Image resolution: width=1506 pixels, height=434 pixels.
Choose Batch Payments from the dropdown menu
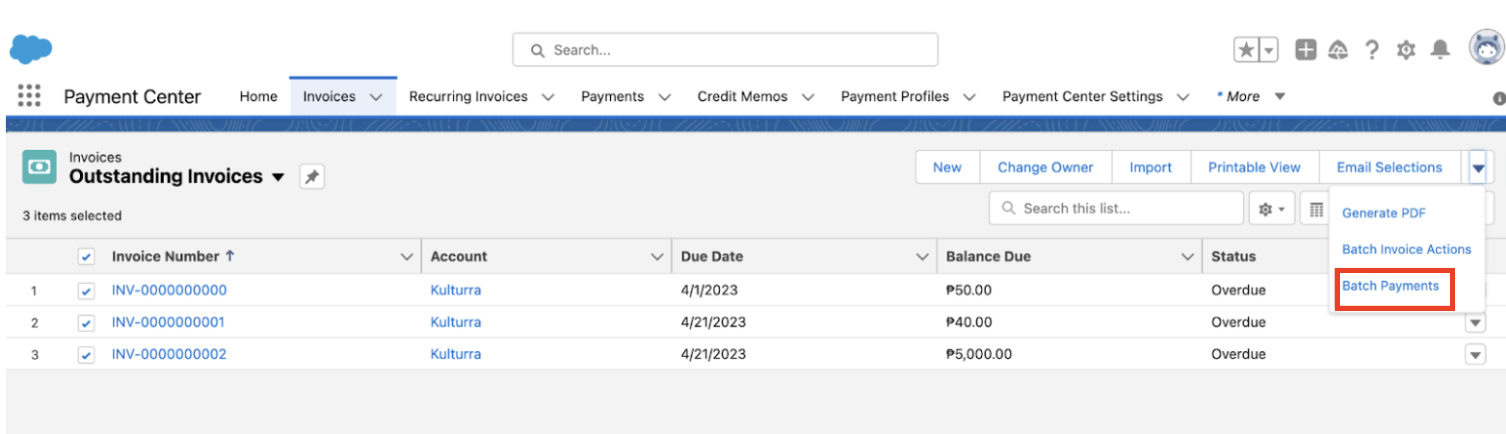1390,286
